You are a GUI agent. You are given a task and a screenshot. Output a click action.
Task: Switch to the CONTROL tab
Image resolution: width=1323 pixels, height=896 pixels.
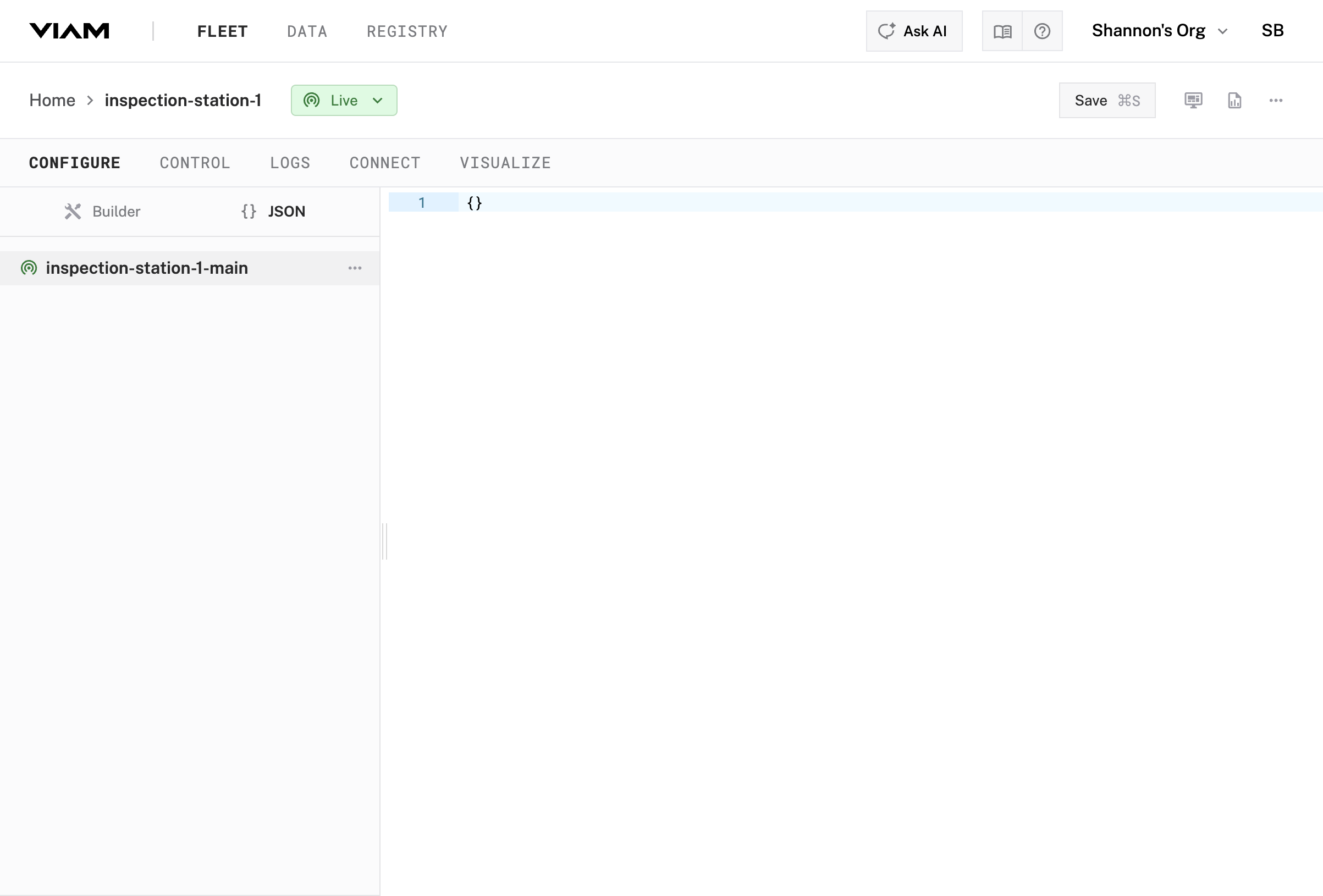(195, 163)
